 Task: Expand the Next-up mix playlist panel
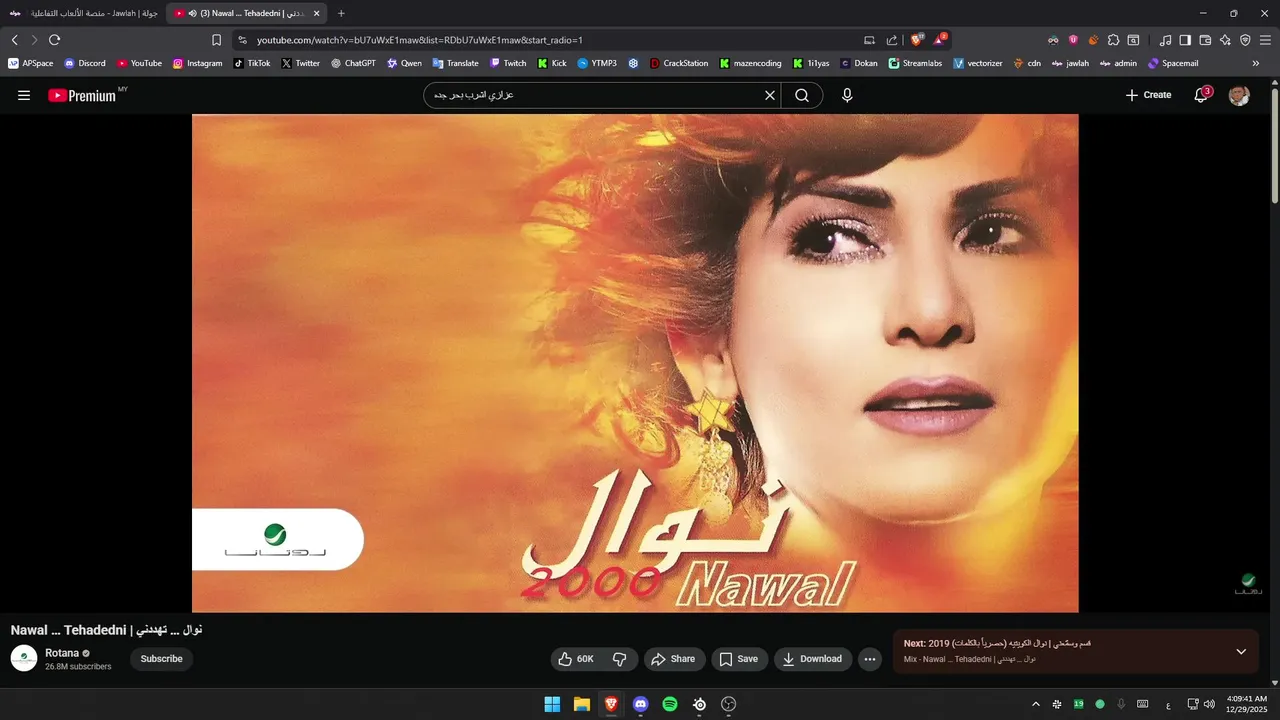coord(1241,652)
